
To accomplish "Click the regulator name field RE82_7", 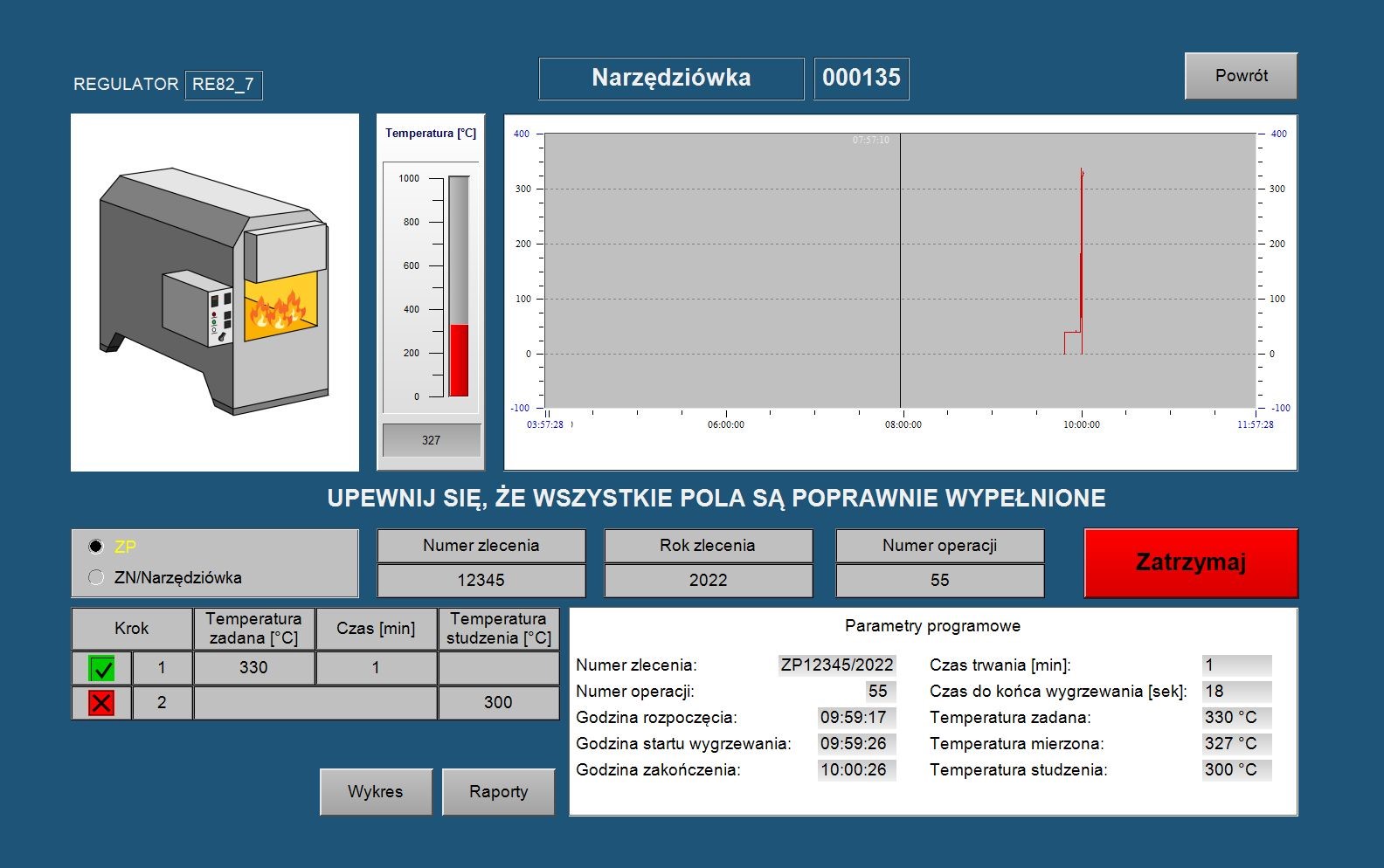I will [224, 85].
